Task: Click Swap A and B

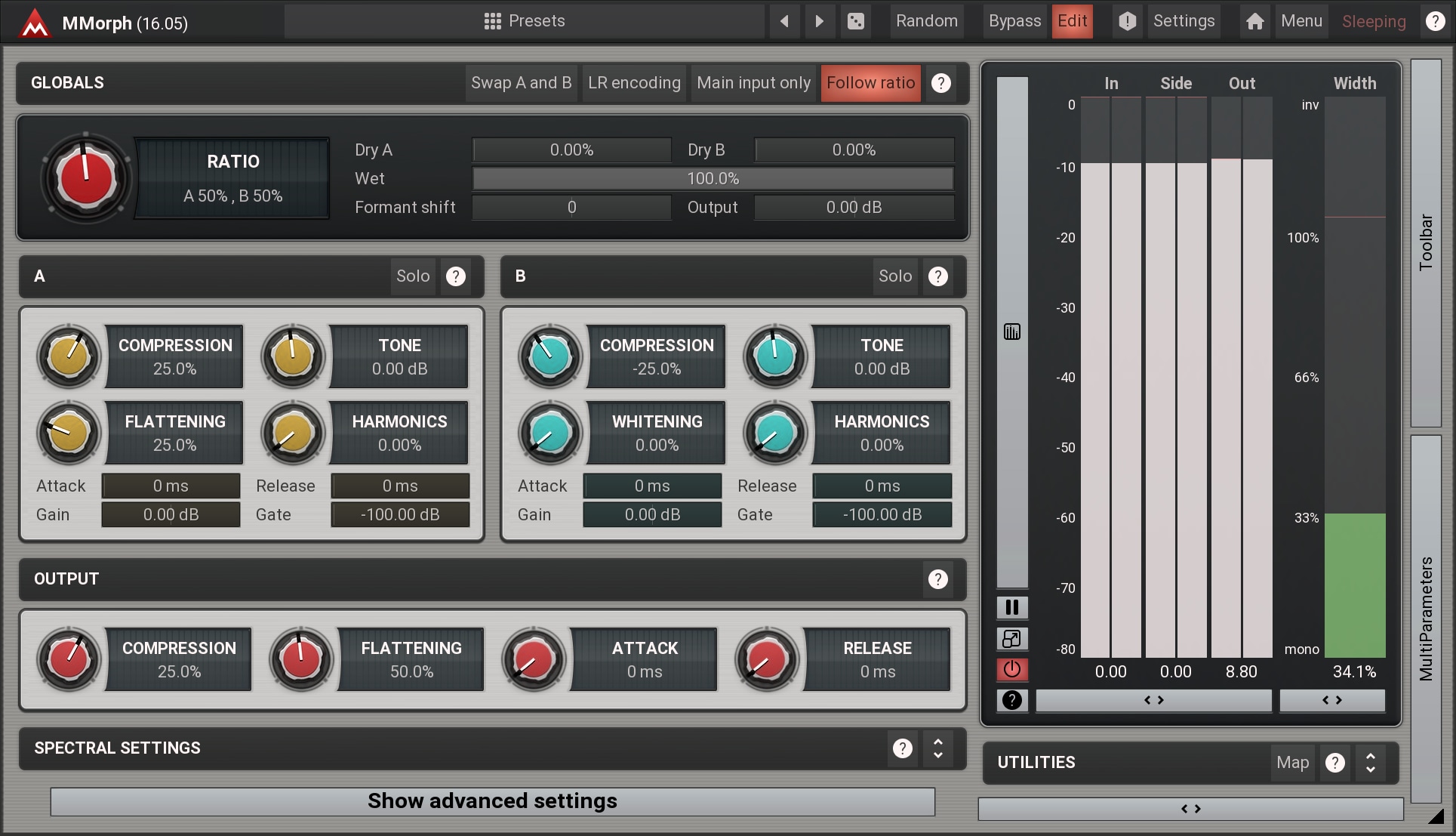Action: pyautogui.click(x=521, y=83)
